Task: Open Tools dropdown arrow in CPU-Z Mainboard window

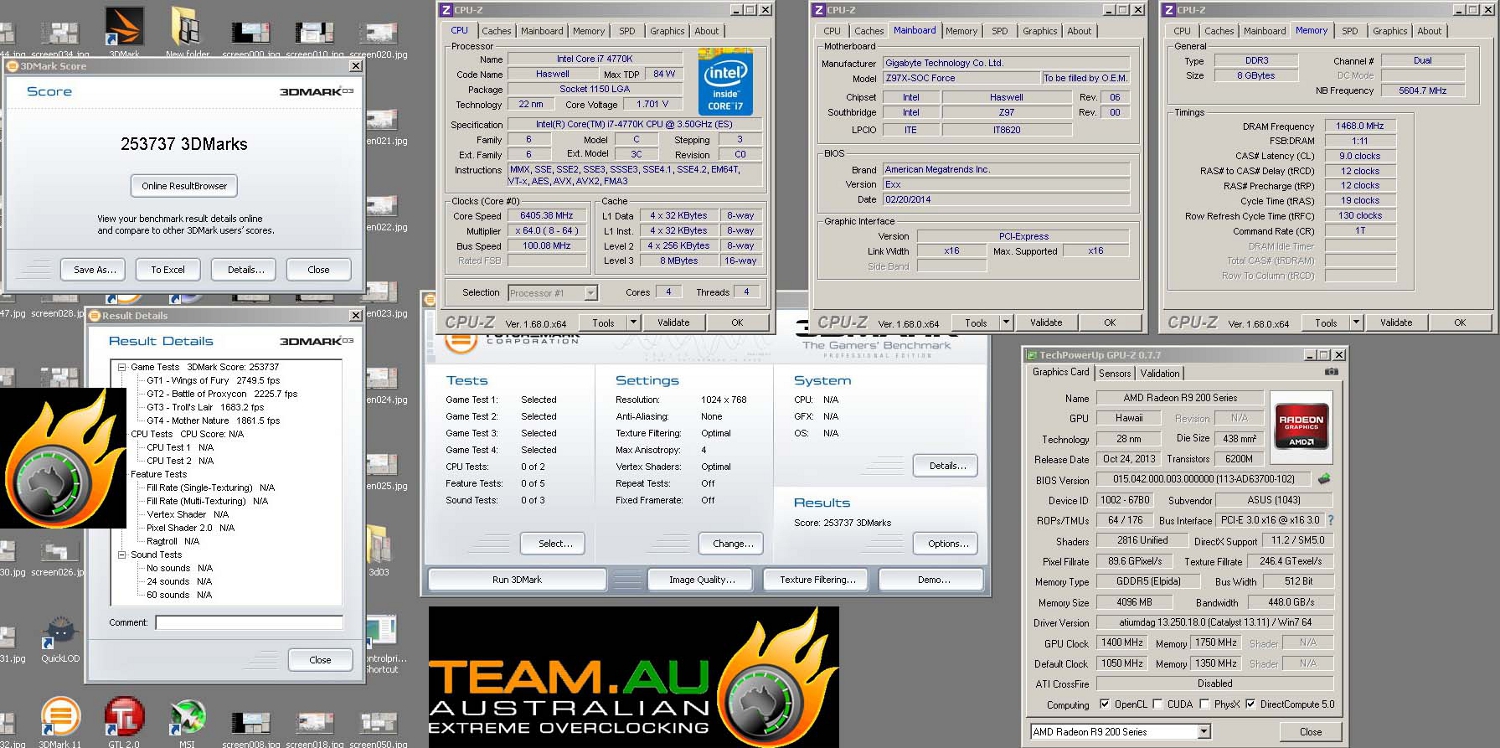Action: point(1006,322)
